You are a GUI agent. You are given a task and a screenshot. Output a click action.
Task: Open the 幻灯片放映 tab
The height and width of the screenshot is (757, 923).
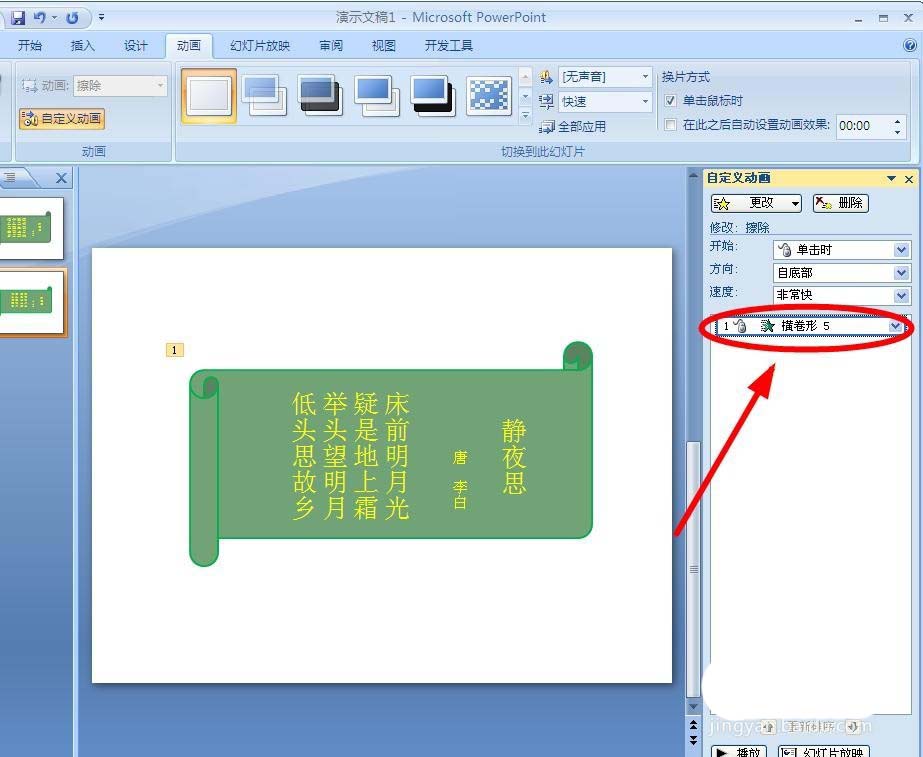(x=260, y=45)
